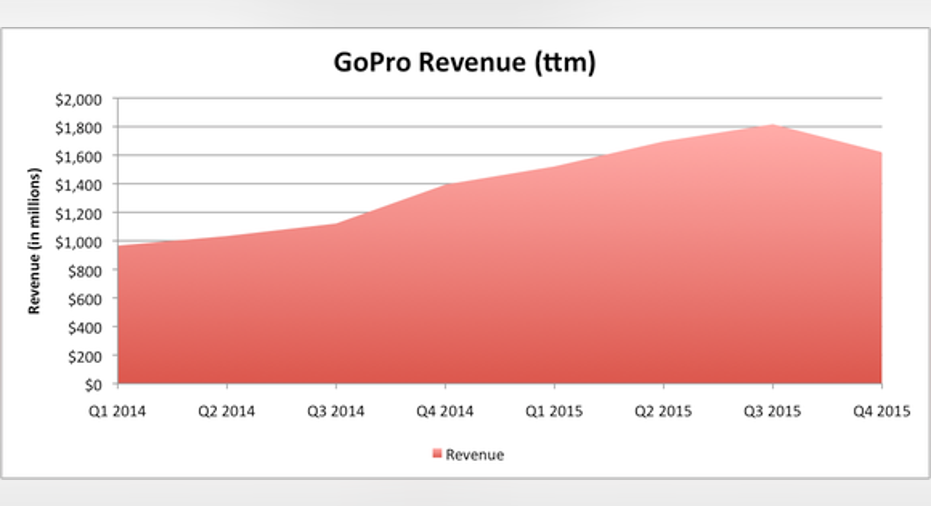Select the Revenue (in millions) axis title

[34, 241]
